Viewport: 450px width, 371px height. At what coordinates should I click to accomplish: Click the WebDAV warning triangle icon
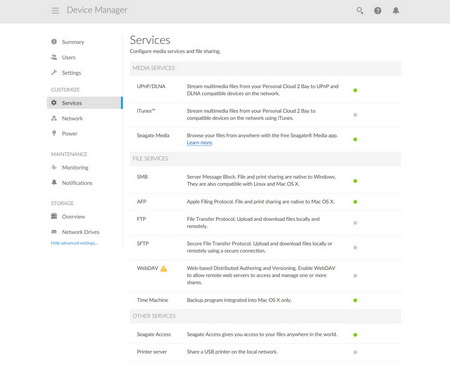[x=164, y=268]
